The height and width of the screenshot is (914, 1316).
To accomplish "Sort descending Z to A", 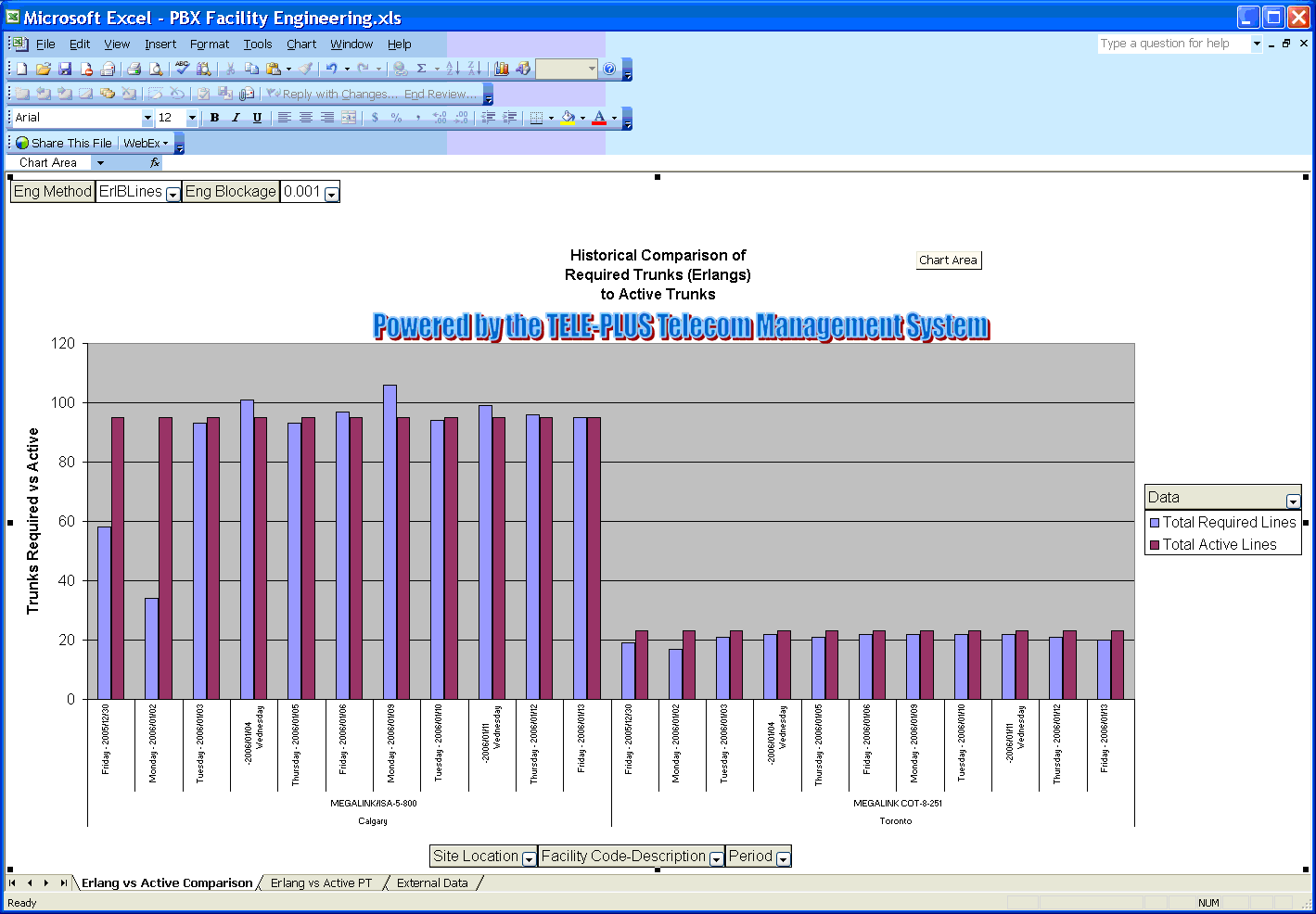I will point(474,69).
